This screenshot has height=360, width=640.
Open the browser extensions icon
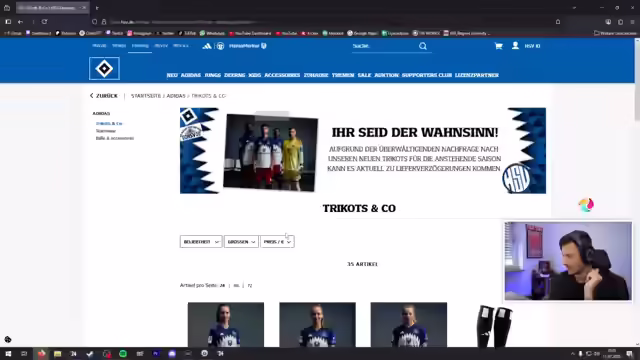pos(620,22)
